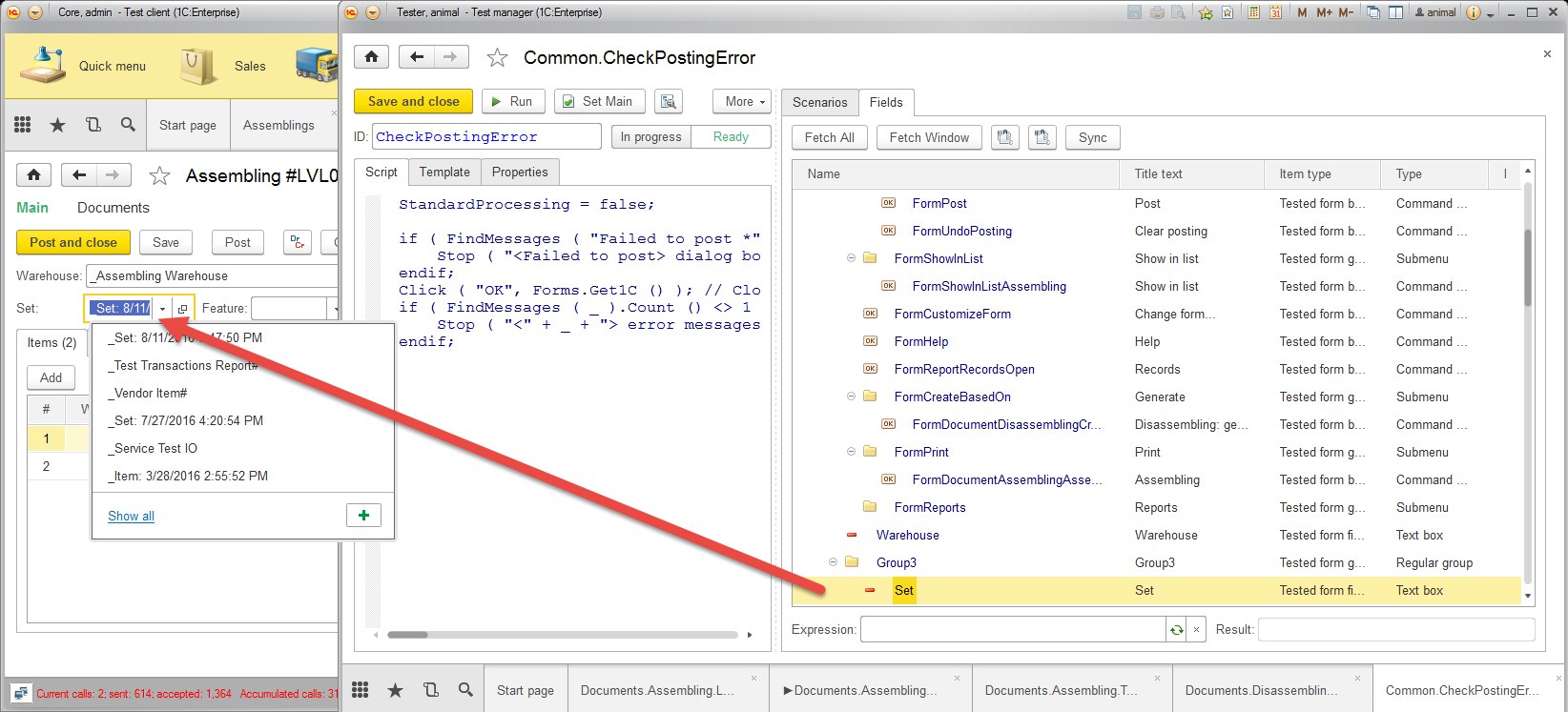
Task: Click the refresh icon beside Expression field
Action: pos(1177,629)
